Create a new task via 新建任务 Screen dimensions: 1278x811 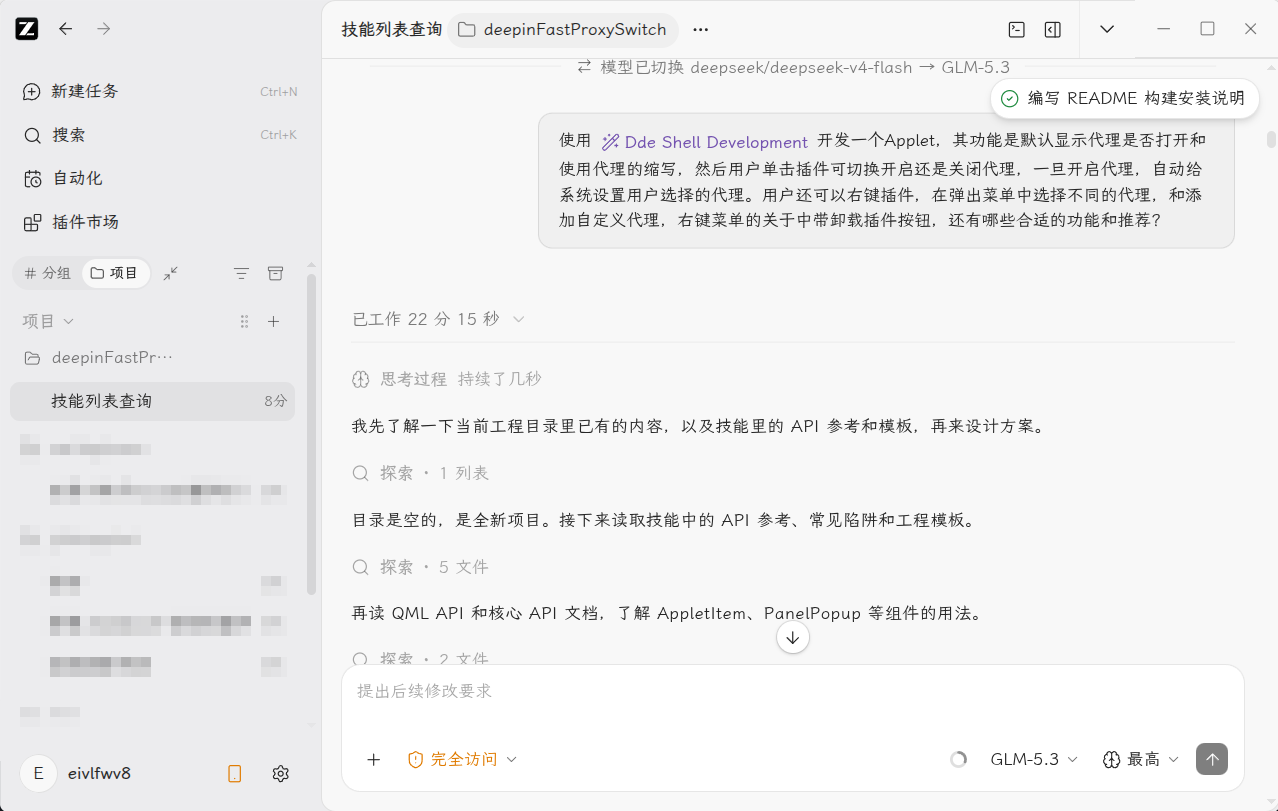pos(160,91)
